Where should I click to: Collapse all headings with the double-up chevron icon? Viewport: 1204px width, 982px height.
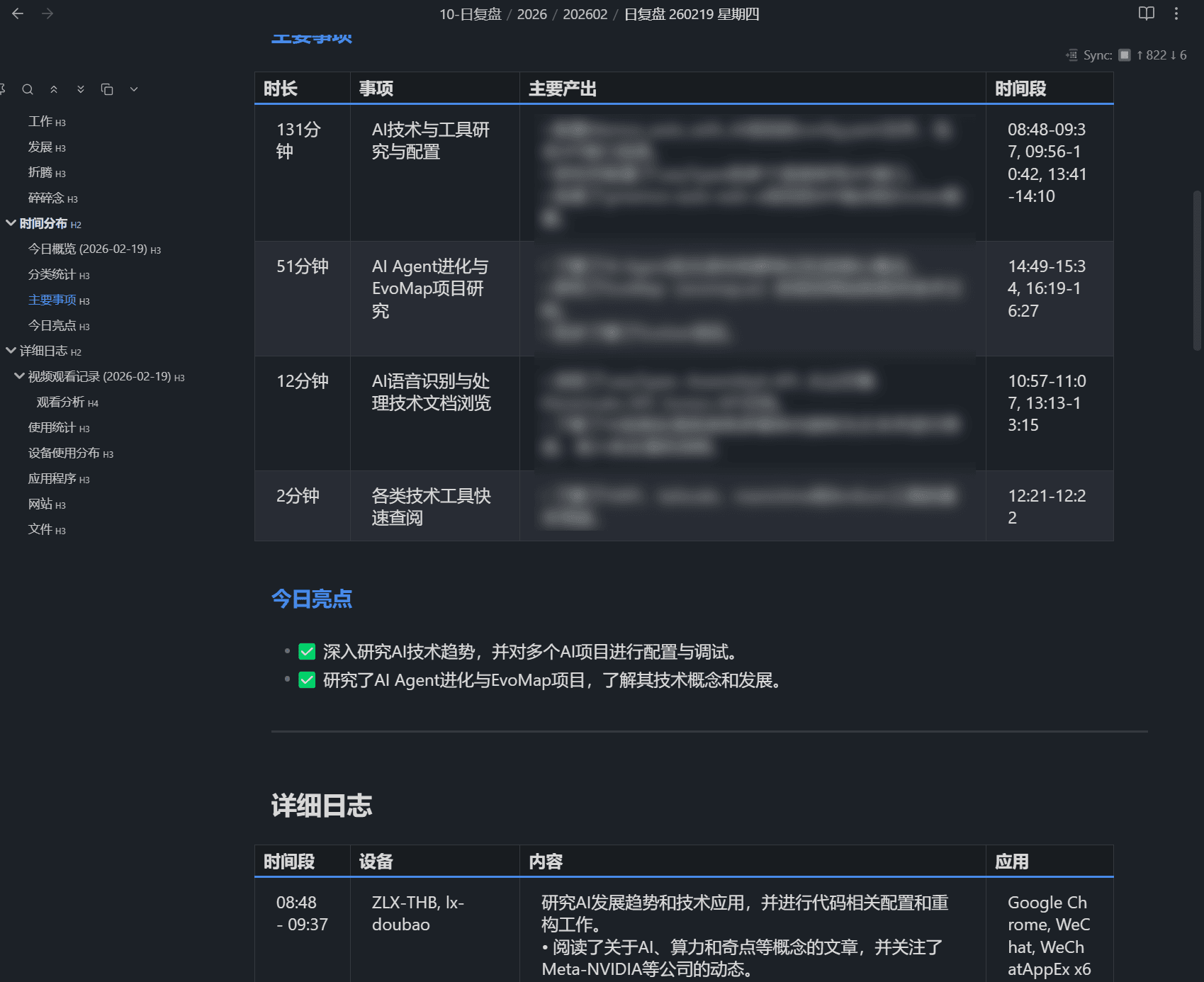pos(54,89)
